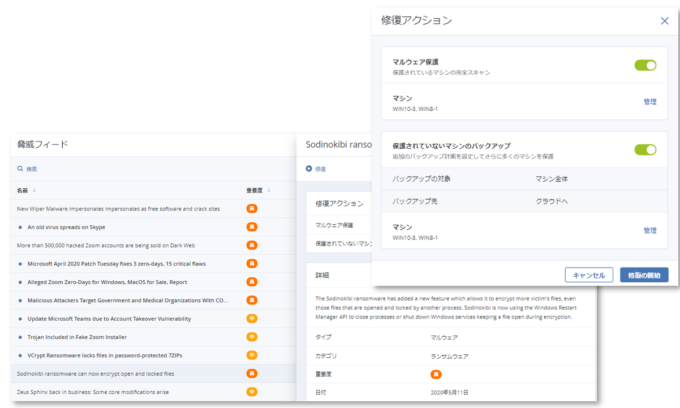Click severity badge for New Wiper Malware row
The image size is (680, 408).
[252, 209]
